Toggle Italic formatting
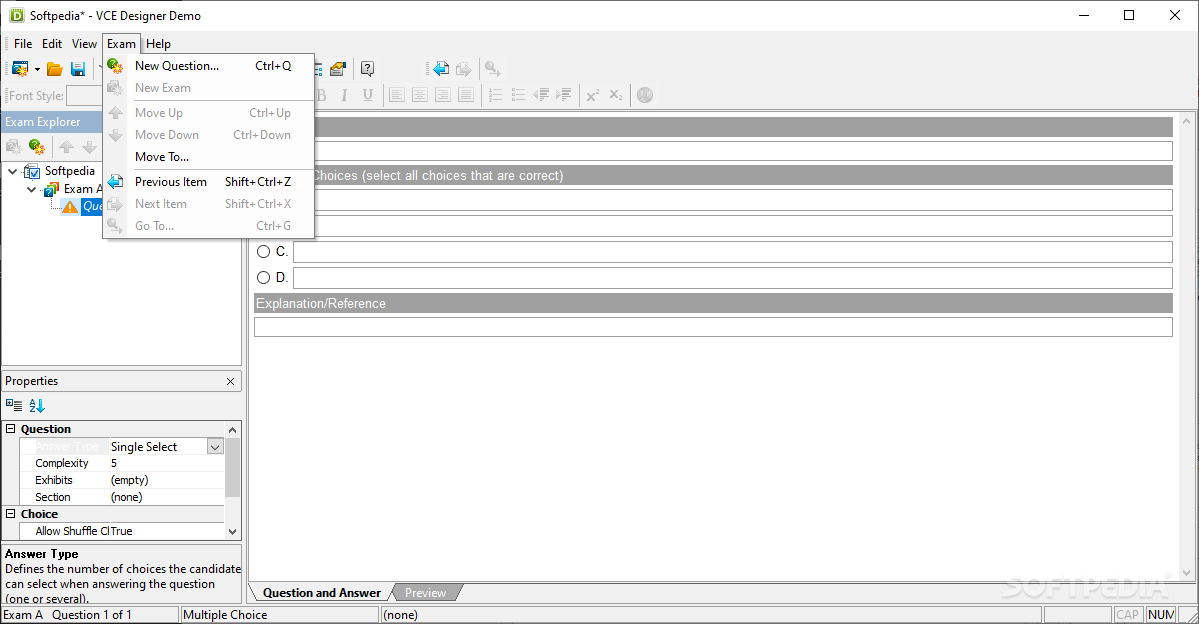This screenshot has height=624, width=1199. point(344,95)
